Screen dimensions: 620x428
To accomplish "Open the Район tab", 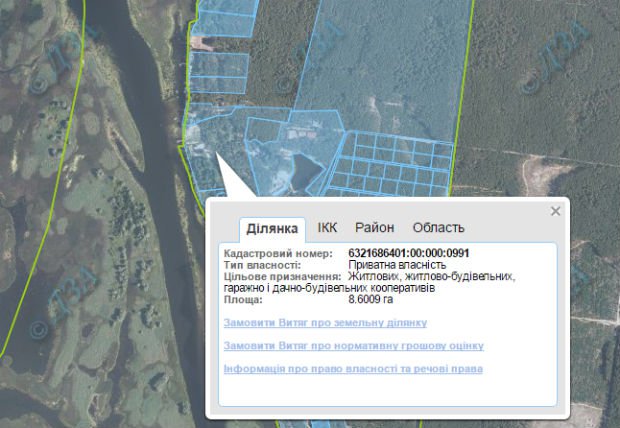I will tap(374, 228).
